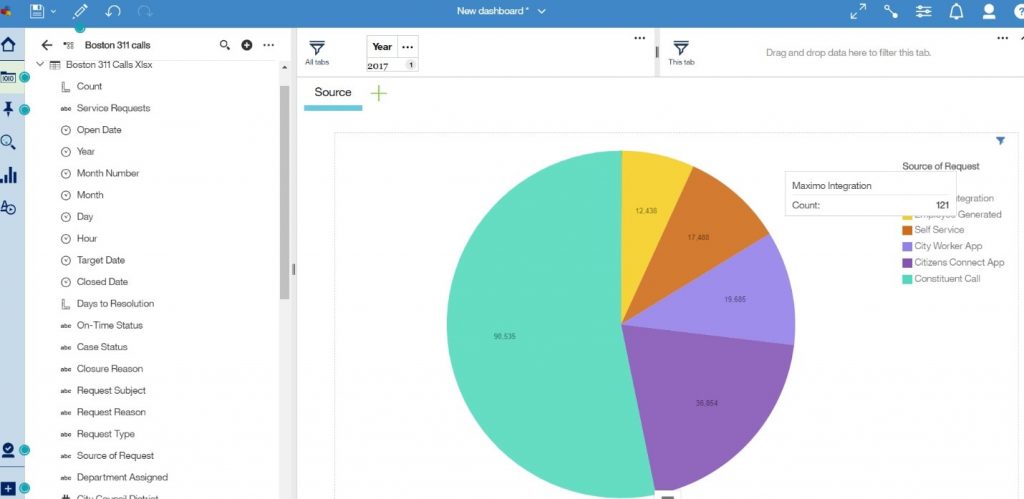
Task: Open the notifications bell
Action: pos(956,11)
